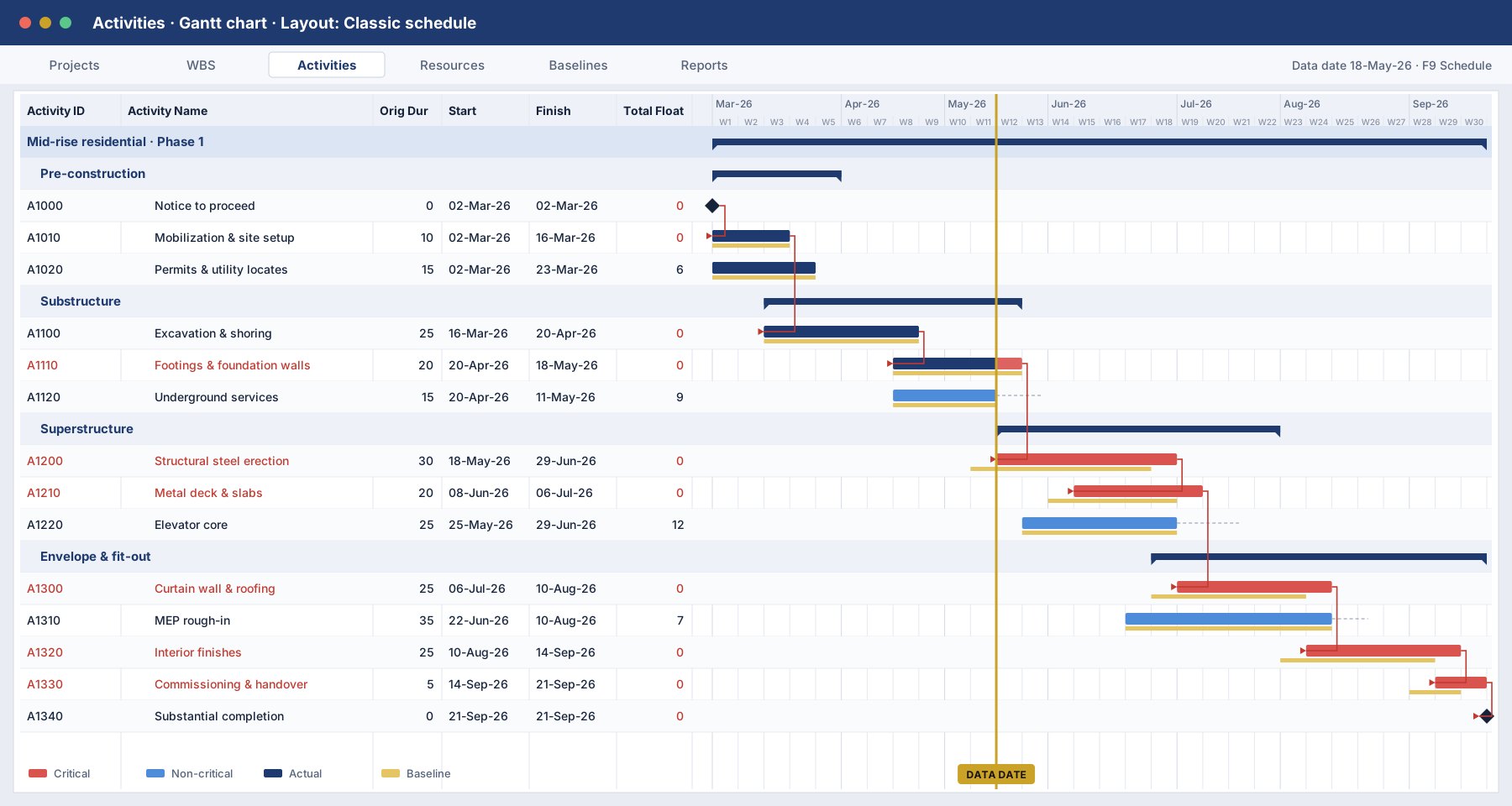Select the Superstructure WBS band
Screen dimensions: 1512x806
[756, 429]
